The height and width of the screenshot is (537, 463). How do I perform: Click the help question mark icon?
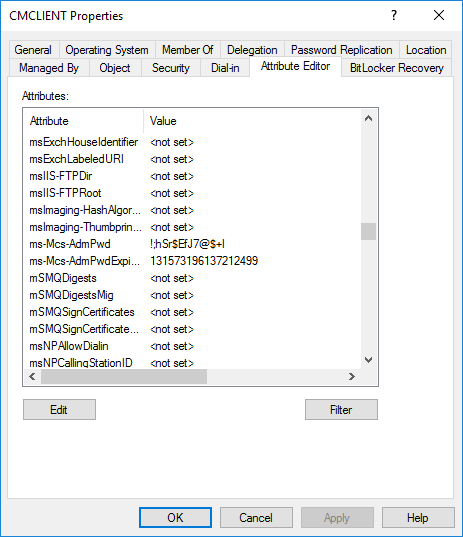tap(394, 15)
